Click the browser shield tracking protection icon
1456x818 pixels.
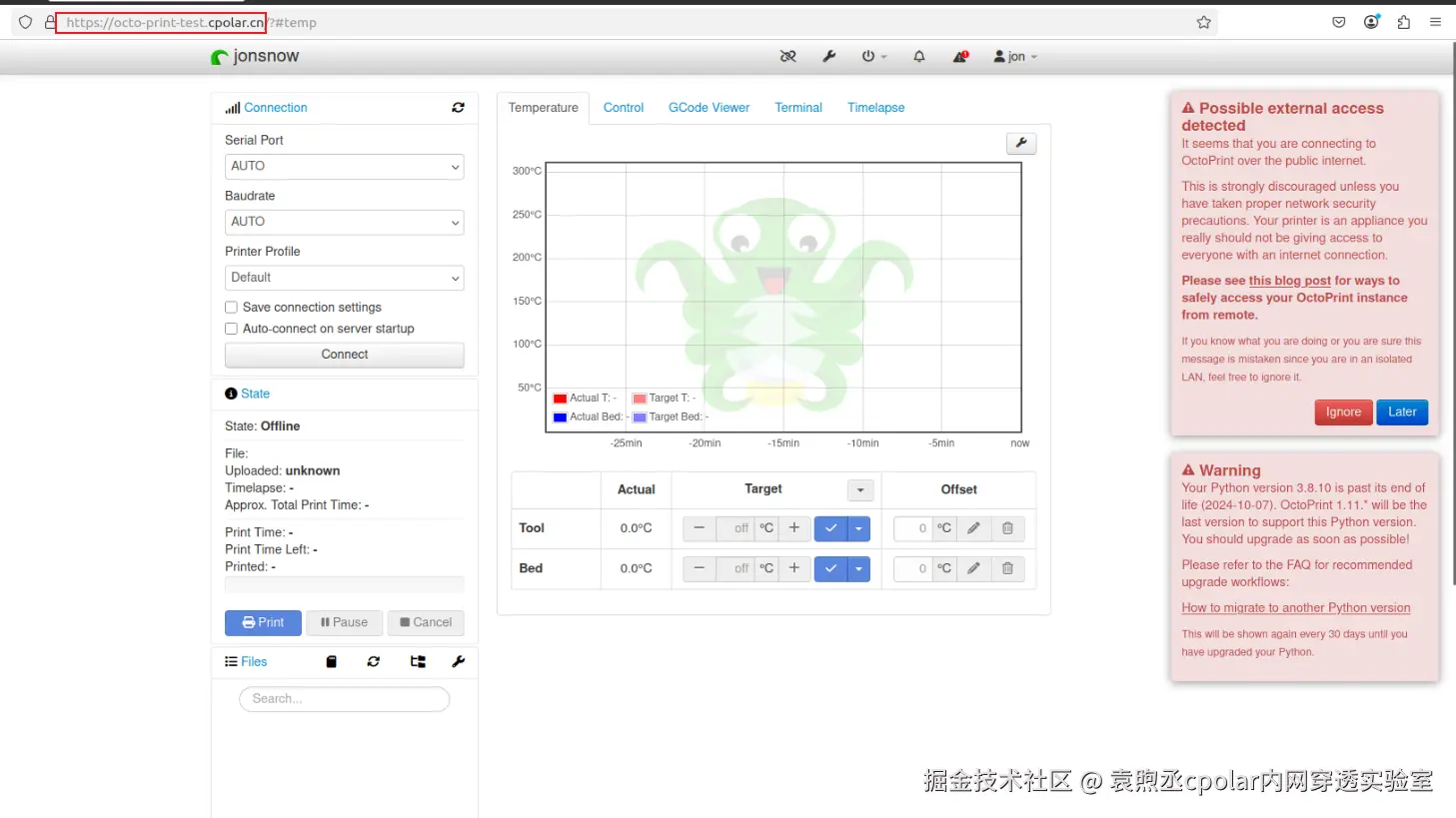(26, 22)
